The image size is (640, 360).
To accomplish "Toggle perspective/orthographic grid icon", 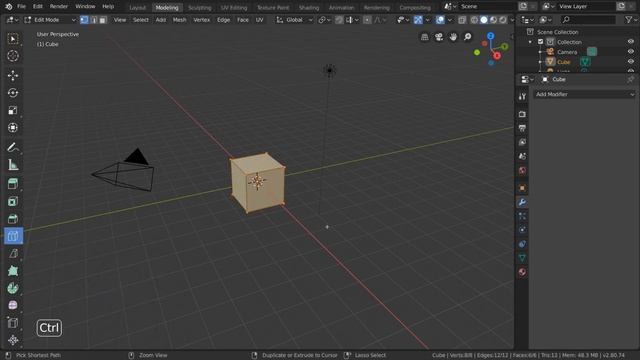I will pyautogui.click(x=424, y=37).
